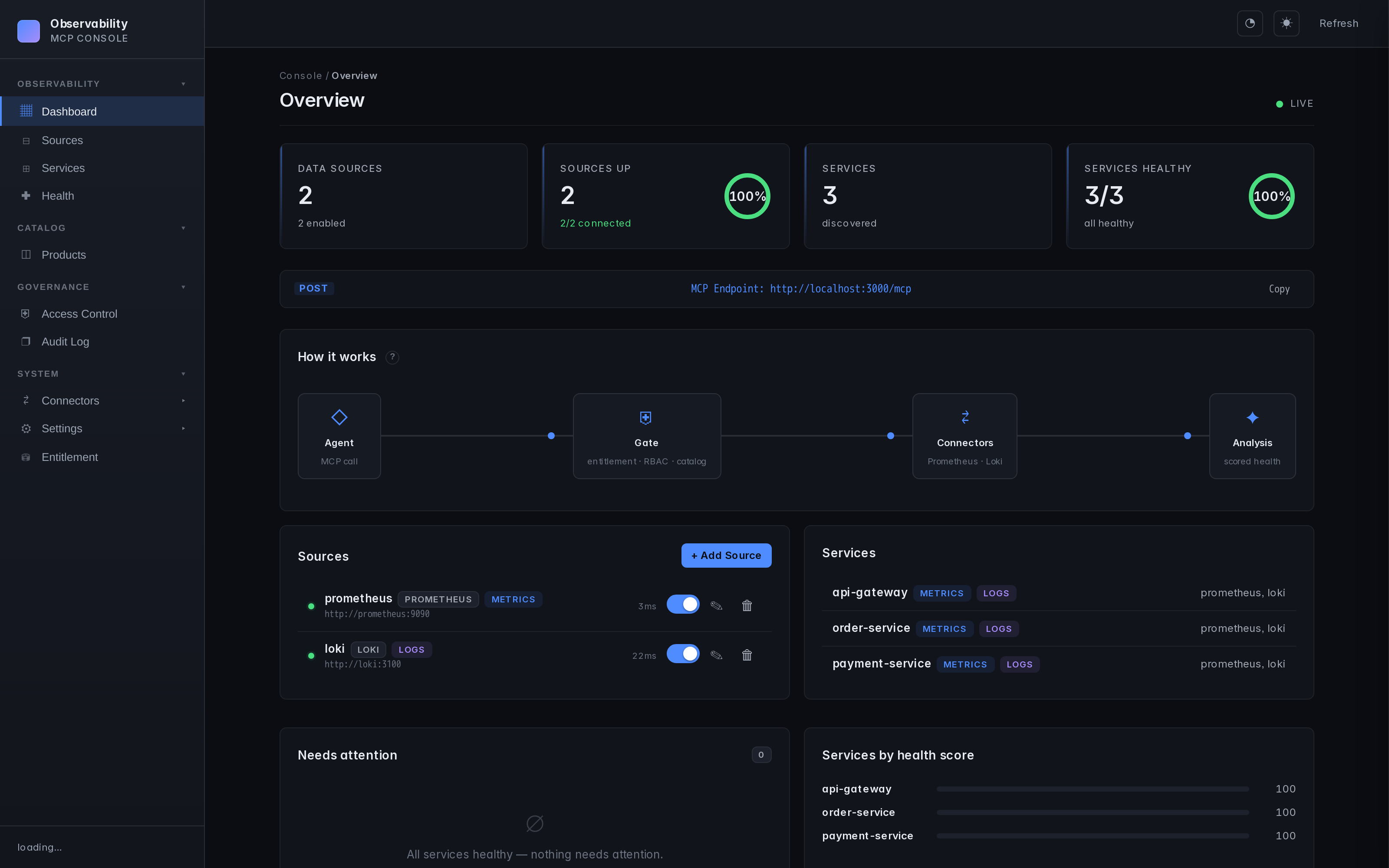Screen dimensions: 1389x868
Task: Collapse the Governance sidebar section
Action: tap(184, 287)
